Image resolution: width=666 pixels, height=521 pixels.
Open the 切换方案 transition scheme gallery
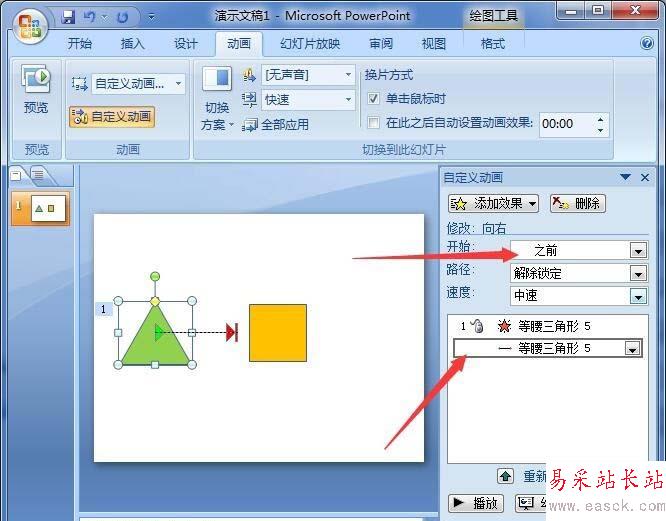point(217,99)
